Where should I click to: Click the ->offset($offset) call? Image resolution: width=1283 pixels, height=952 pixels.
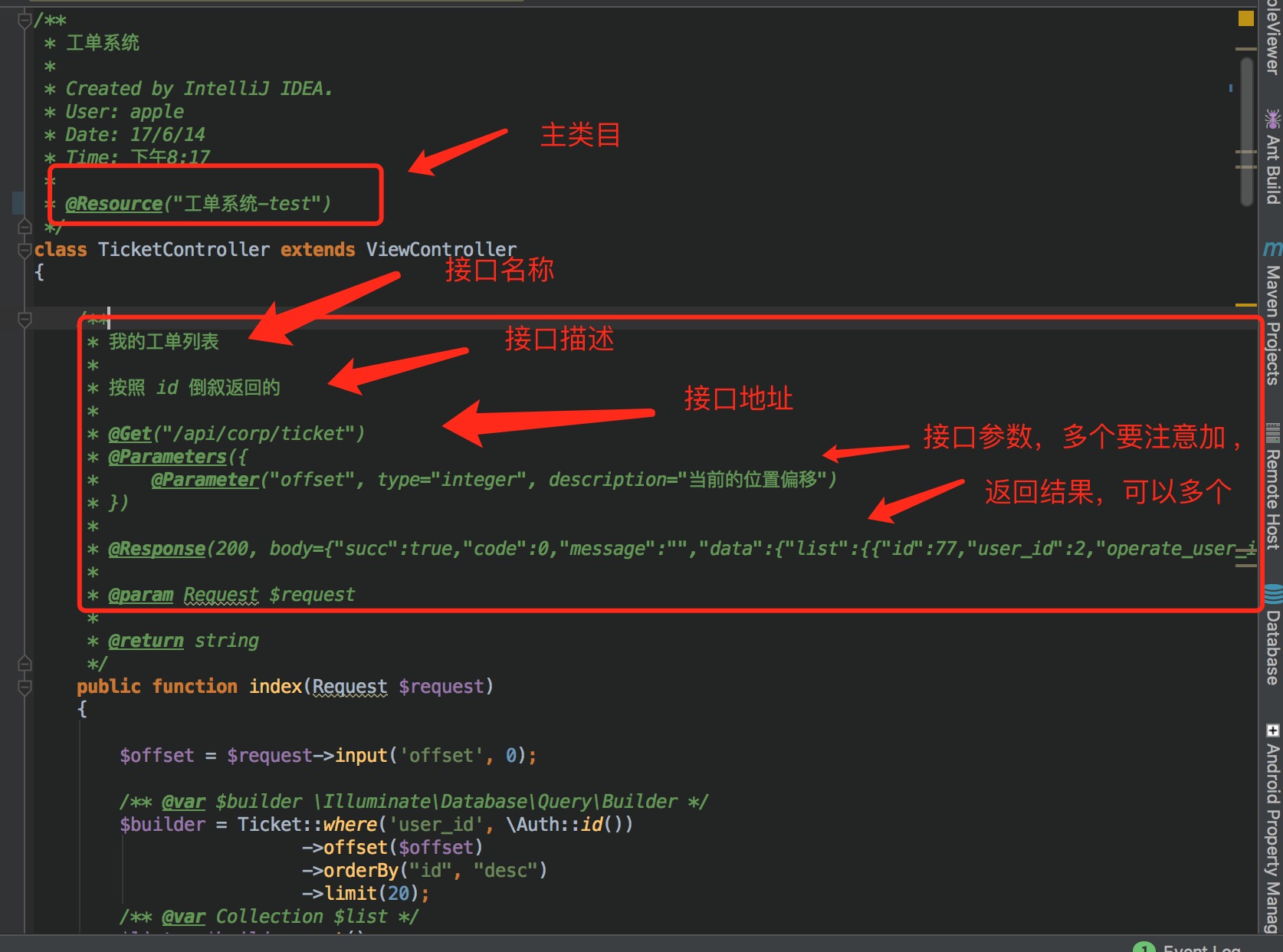pyautogui.click(x=392, y=848)
